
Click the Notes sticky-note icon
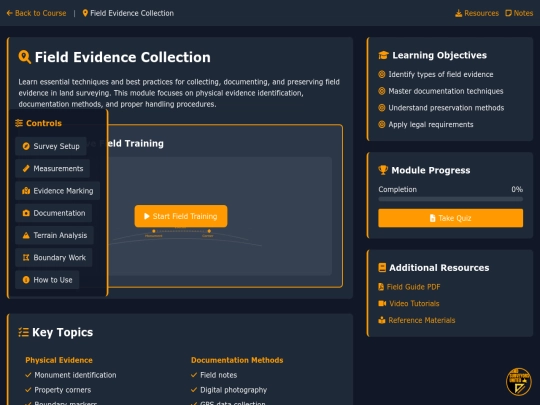point(508,13)
